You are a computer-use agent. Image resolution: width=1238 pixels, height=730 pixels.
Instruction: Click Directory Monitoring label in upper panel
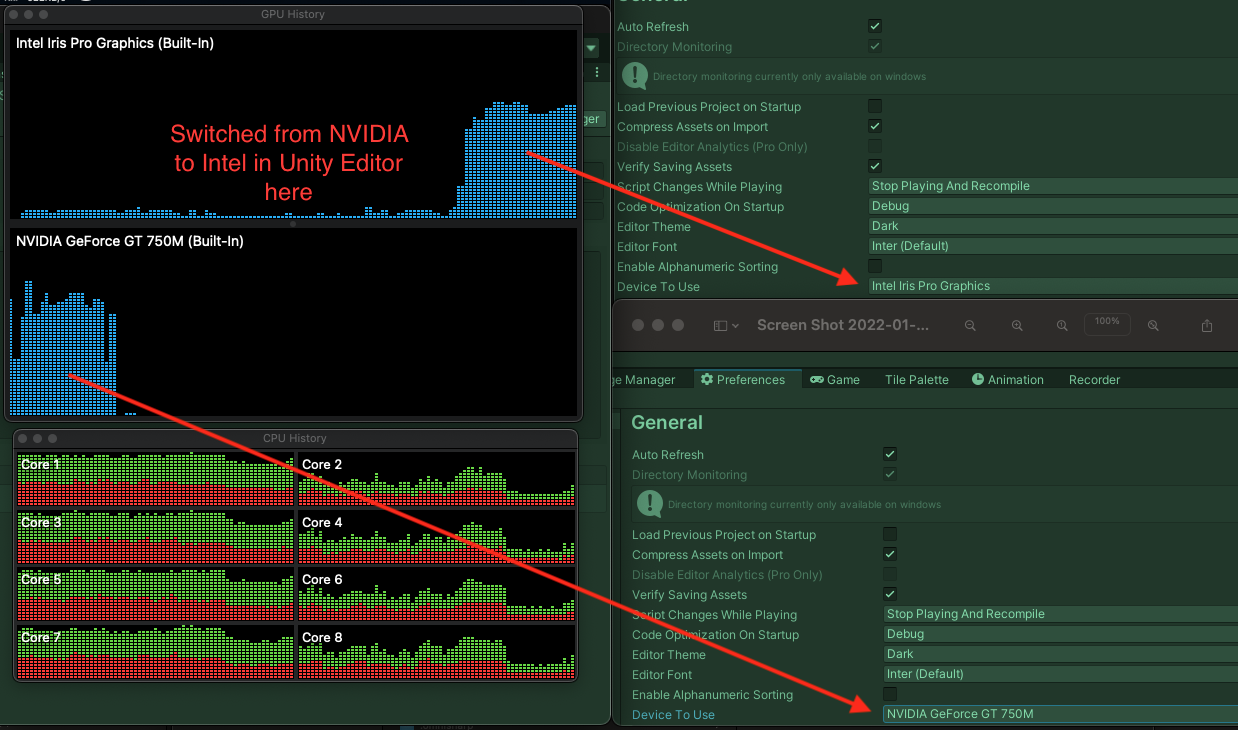coord(674,46)
